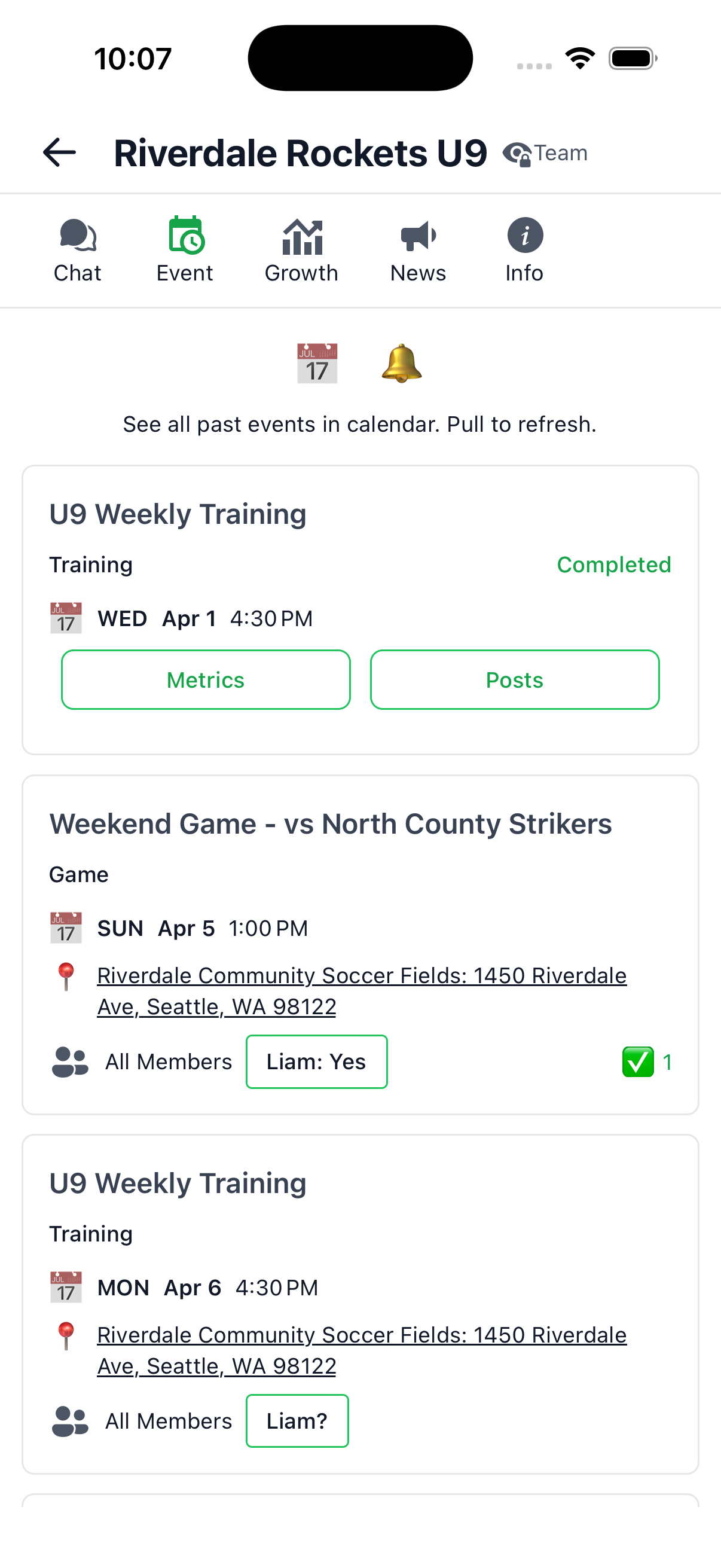Viewport: 721px width, 1568px height.
Task: Tap the bell notification emoji
Action: (x=402, y=364)
